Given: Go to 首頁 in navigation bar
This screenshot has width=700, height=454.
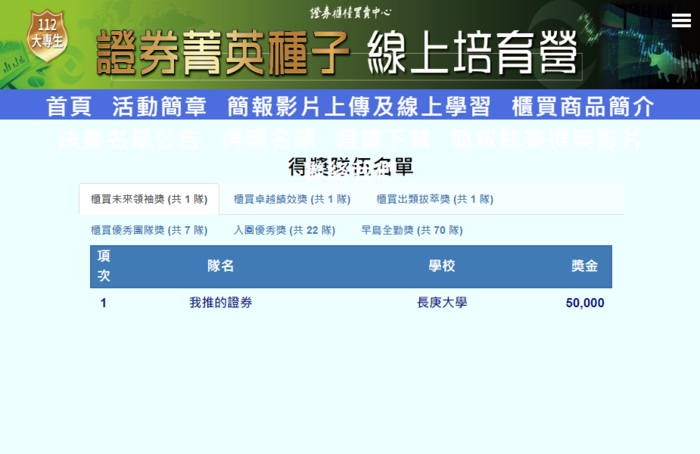Looking at the screenshot, I should click(68, 107).
